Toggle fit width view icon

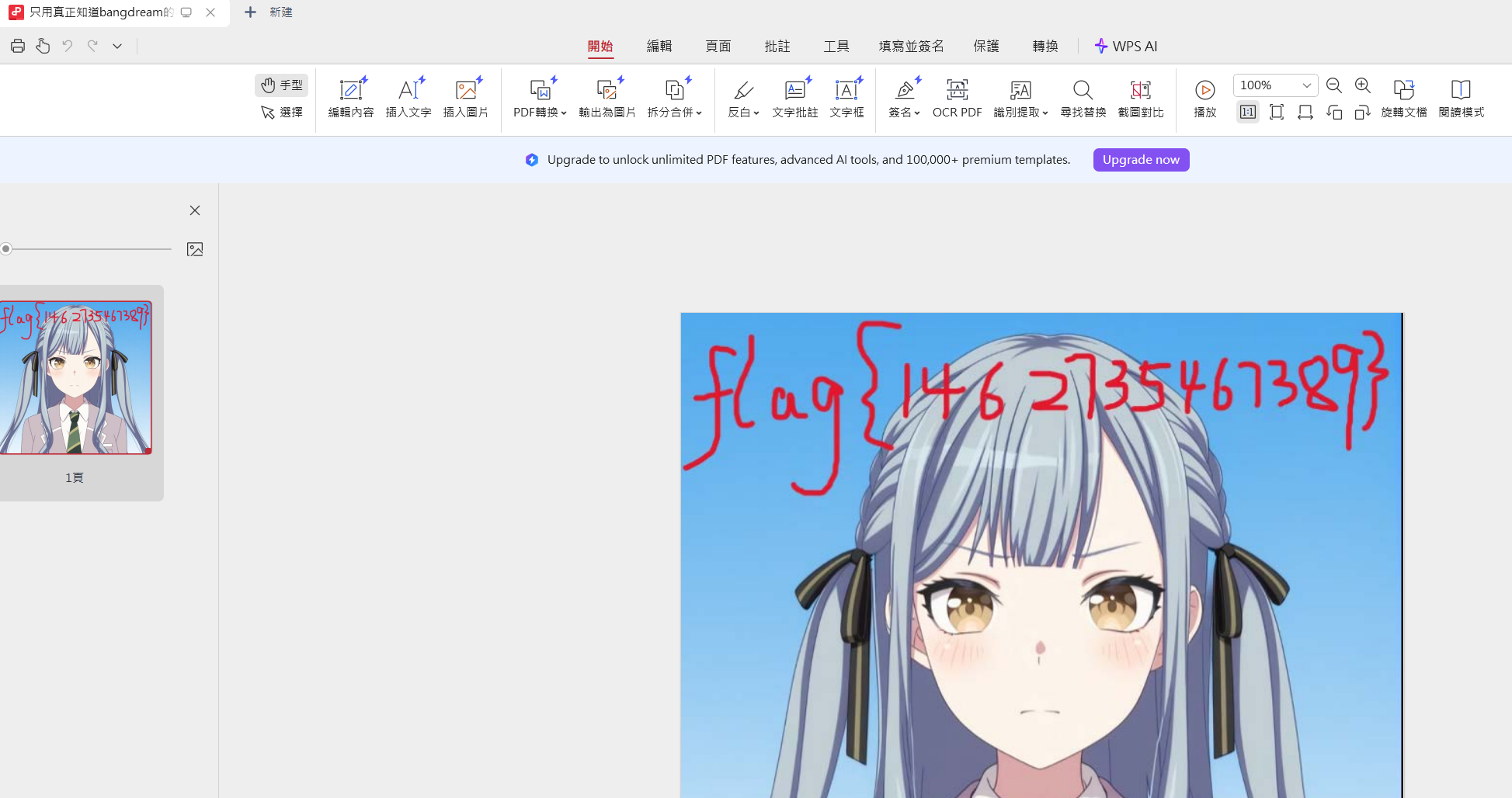tap(1305, 113)
